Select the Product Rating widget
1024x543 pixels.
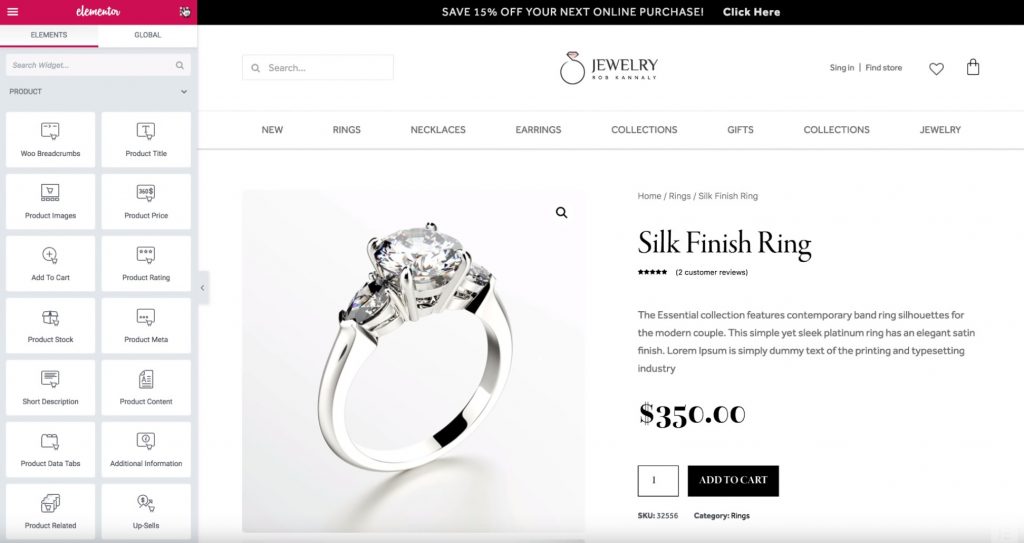(x=146, y=263)
